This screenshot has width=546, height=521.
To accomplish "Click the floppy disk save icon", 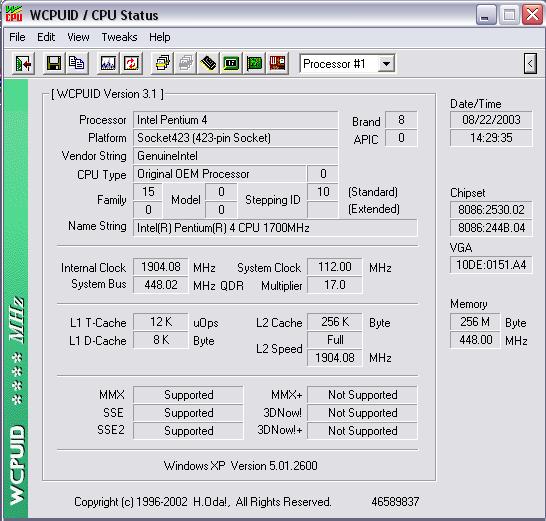I will [x=54, y=64].
